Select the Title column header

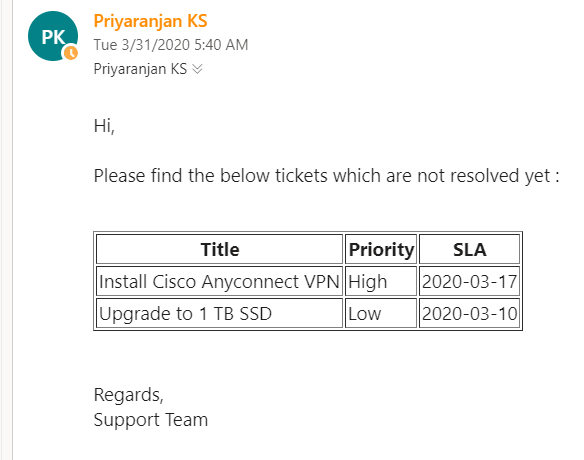pos(219,249)
